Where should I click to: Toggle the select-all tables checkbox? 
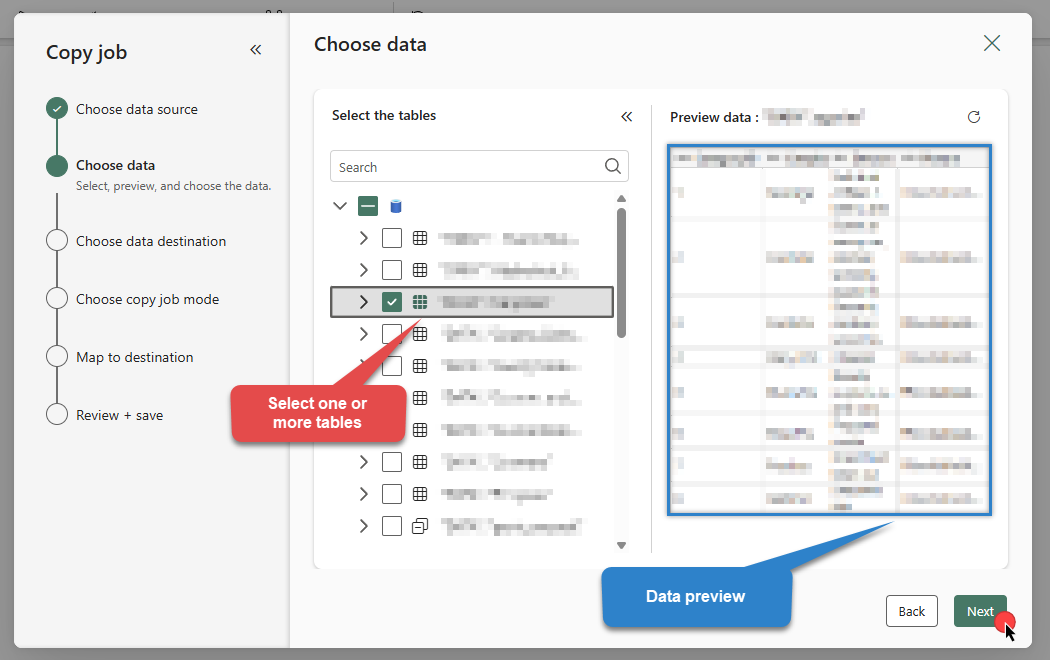click(368, 205)
